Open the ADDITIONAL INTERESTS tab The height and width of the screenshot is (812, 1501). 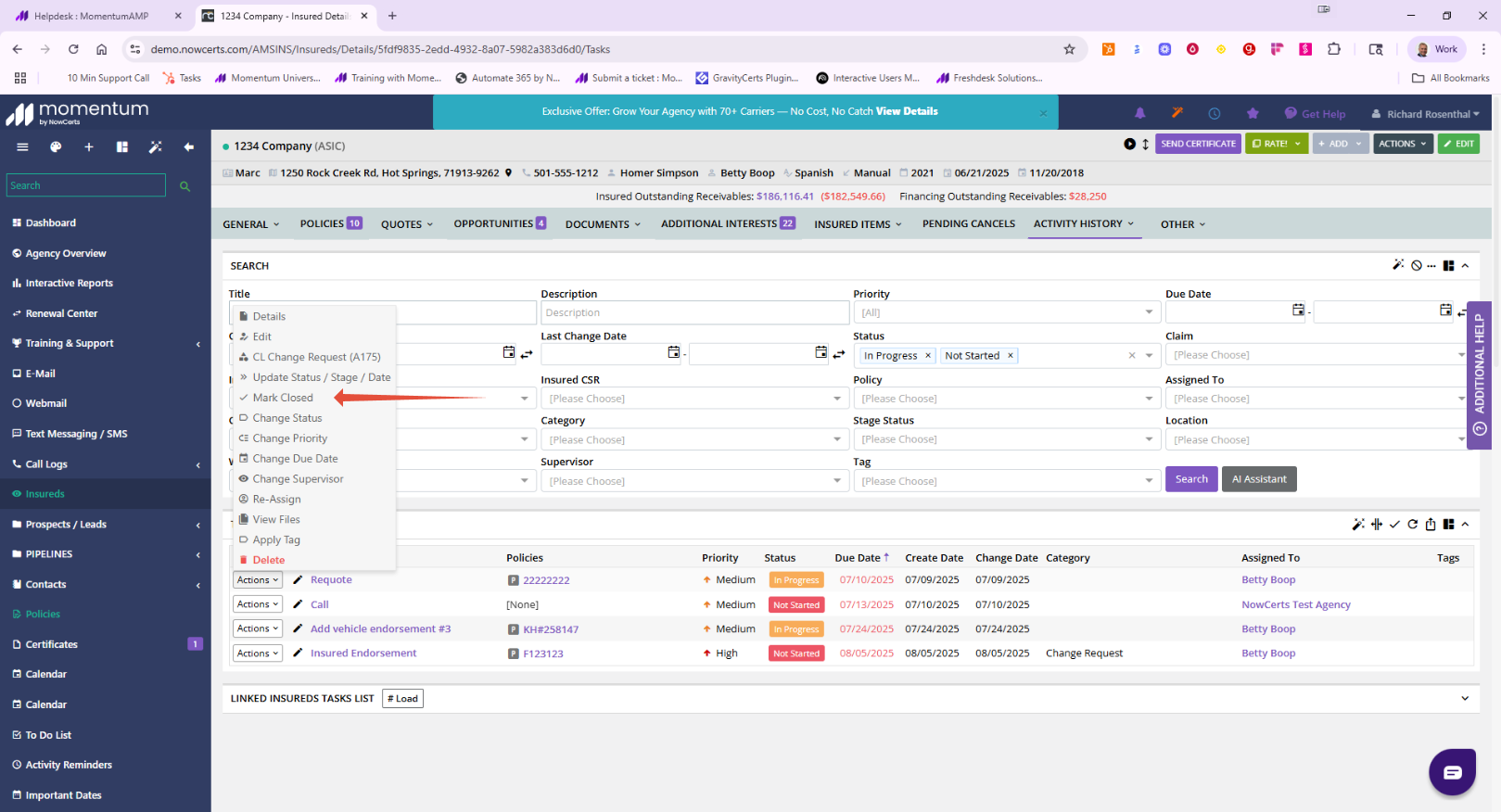tap(728, 223)
